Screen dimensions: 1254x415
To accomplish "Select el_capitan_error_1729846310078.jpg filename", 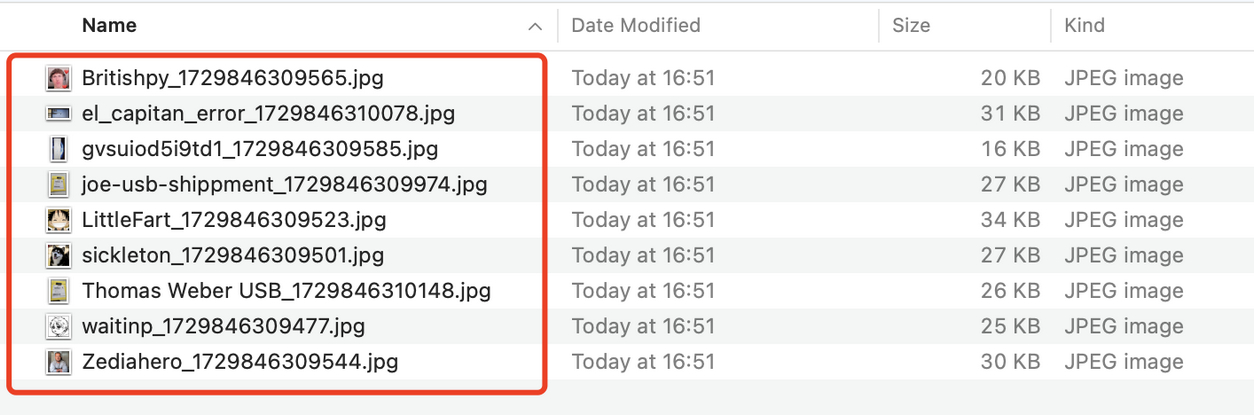I will coord(268,114).
